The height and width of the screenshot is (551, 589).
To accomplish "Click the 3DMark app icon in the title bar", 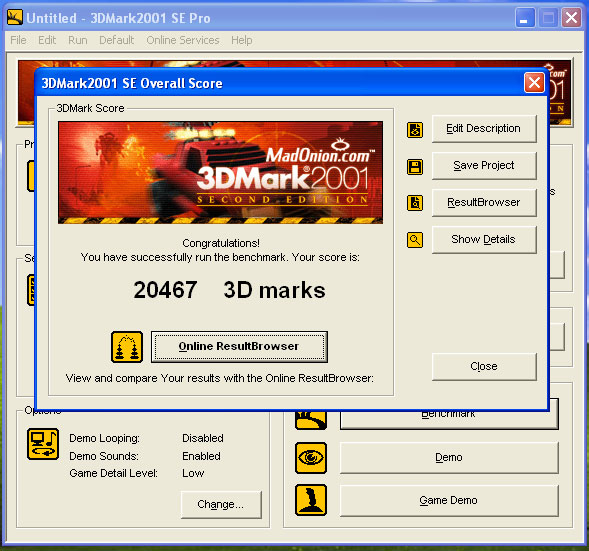I will click(x=15, y=18).
